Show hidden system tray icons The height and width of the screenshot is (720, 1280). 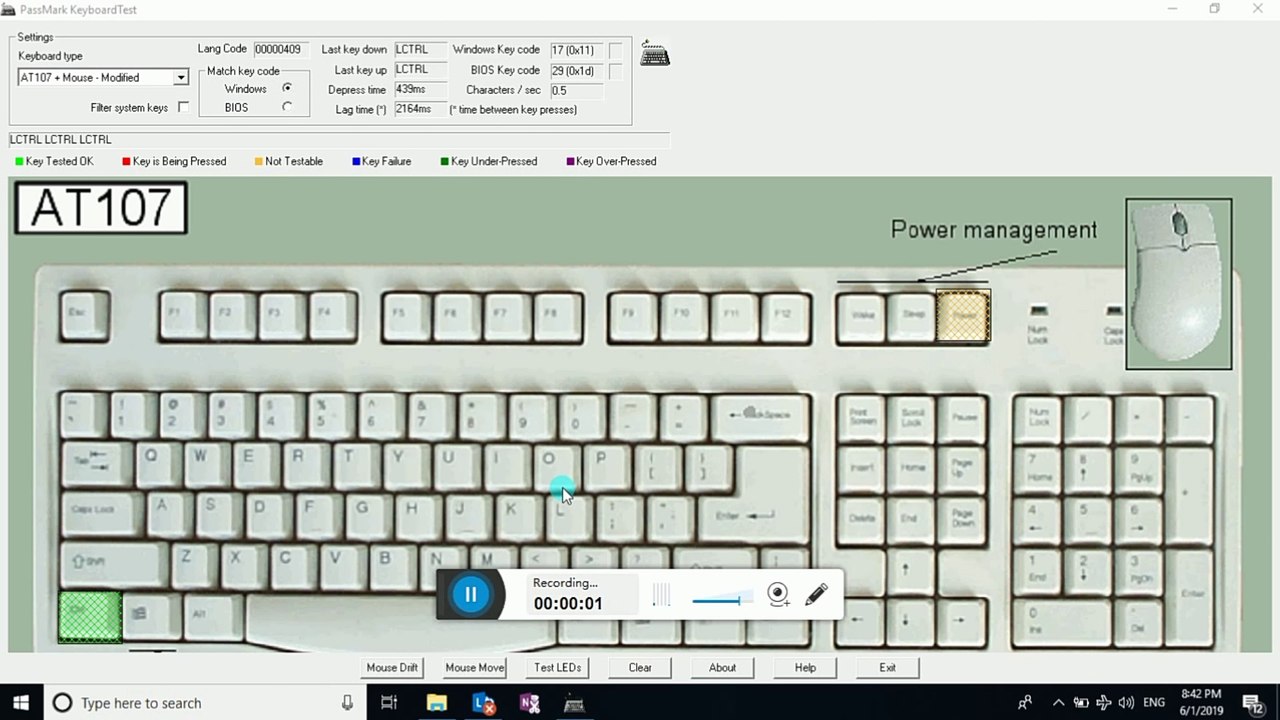click(x=1058, y=703)
